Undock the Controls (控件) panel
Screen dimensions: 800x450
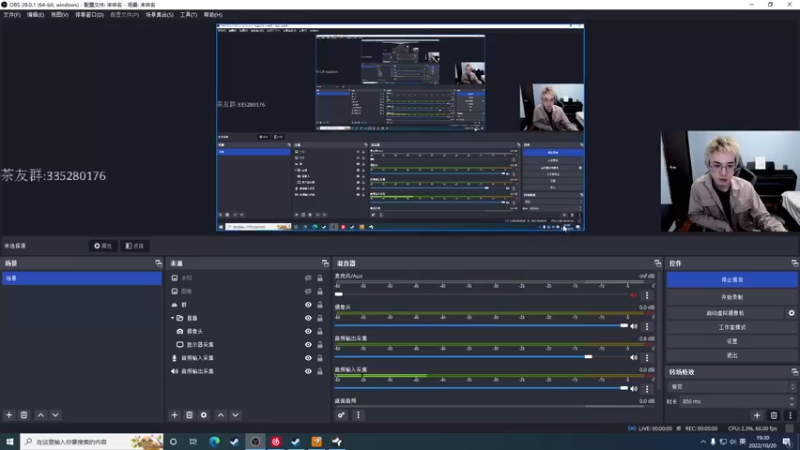tap(794, 263)
